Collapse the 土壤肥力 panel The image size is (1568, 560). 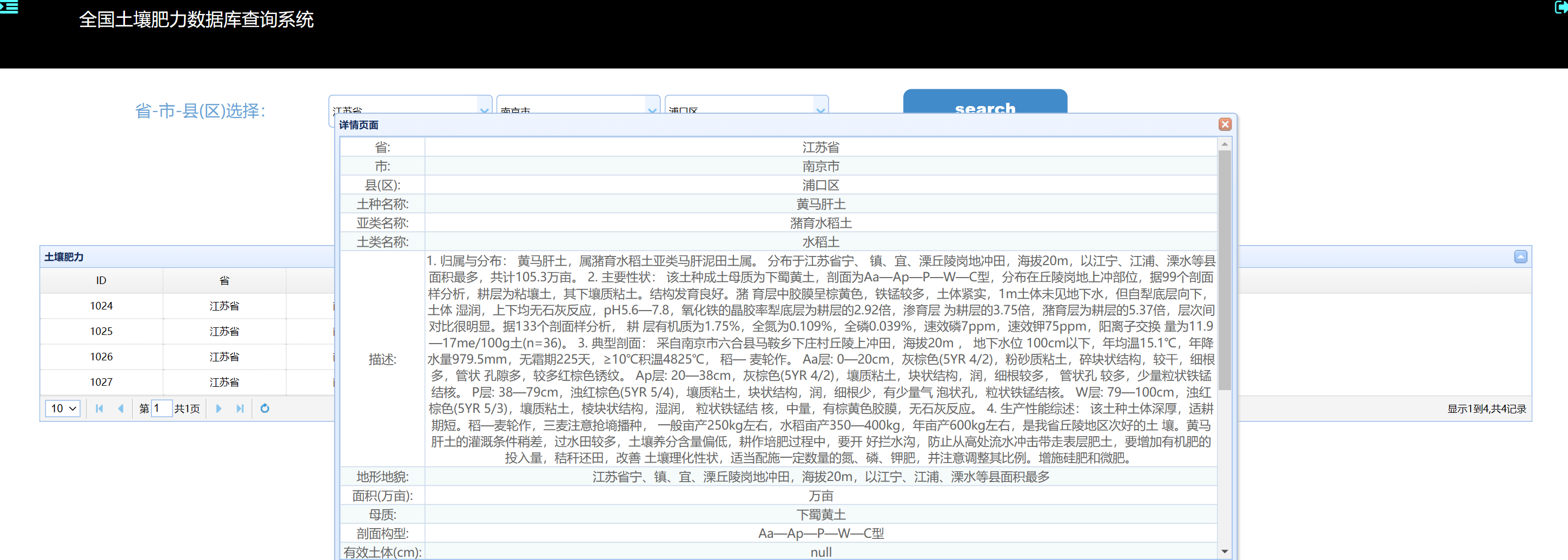coord(1520,257)
